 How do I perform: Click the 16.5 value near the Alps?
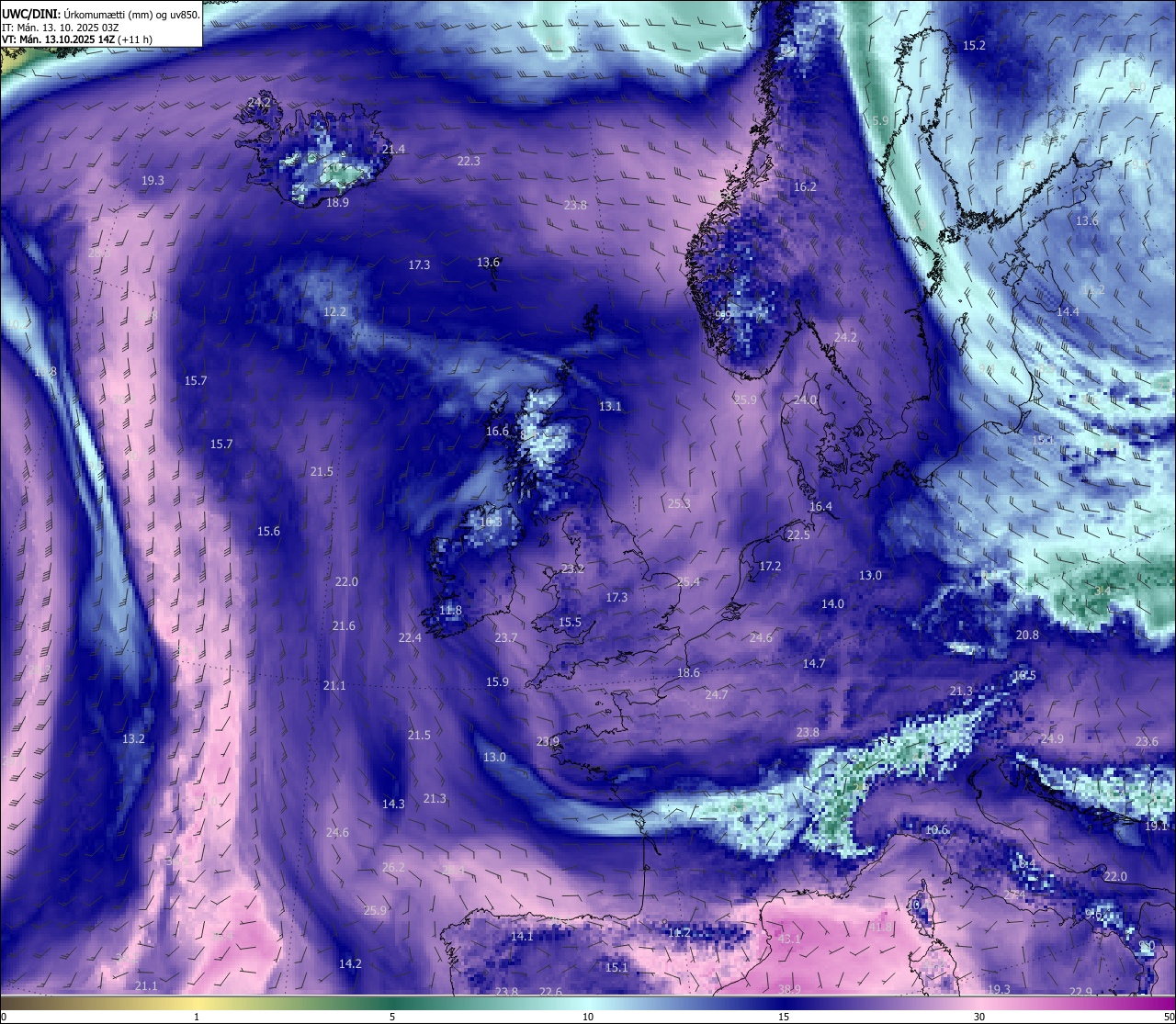(x=1024, y=675)
